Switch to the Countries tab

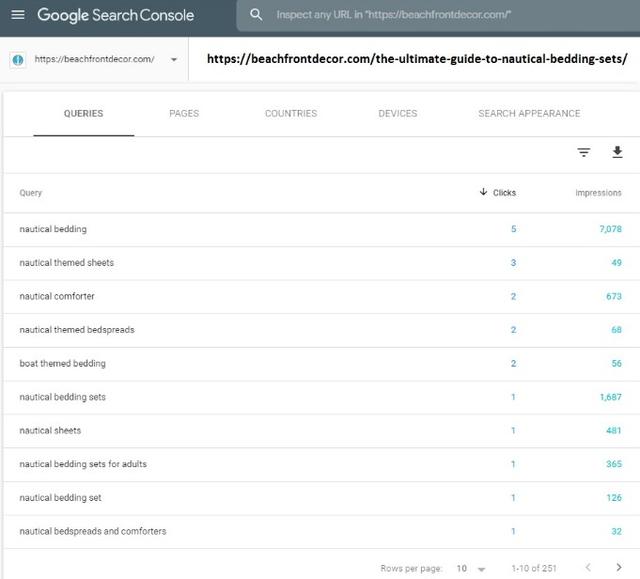pyautogui.click(x=291, y=113)
